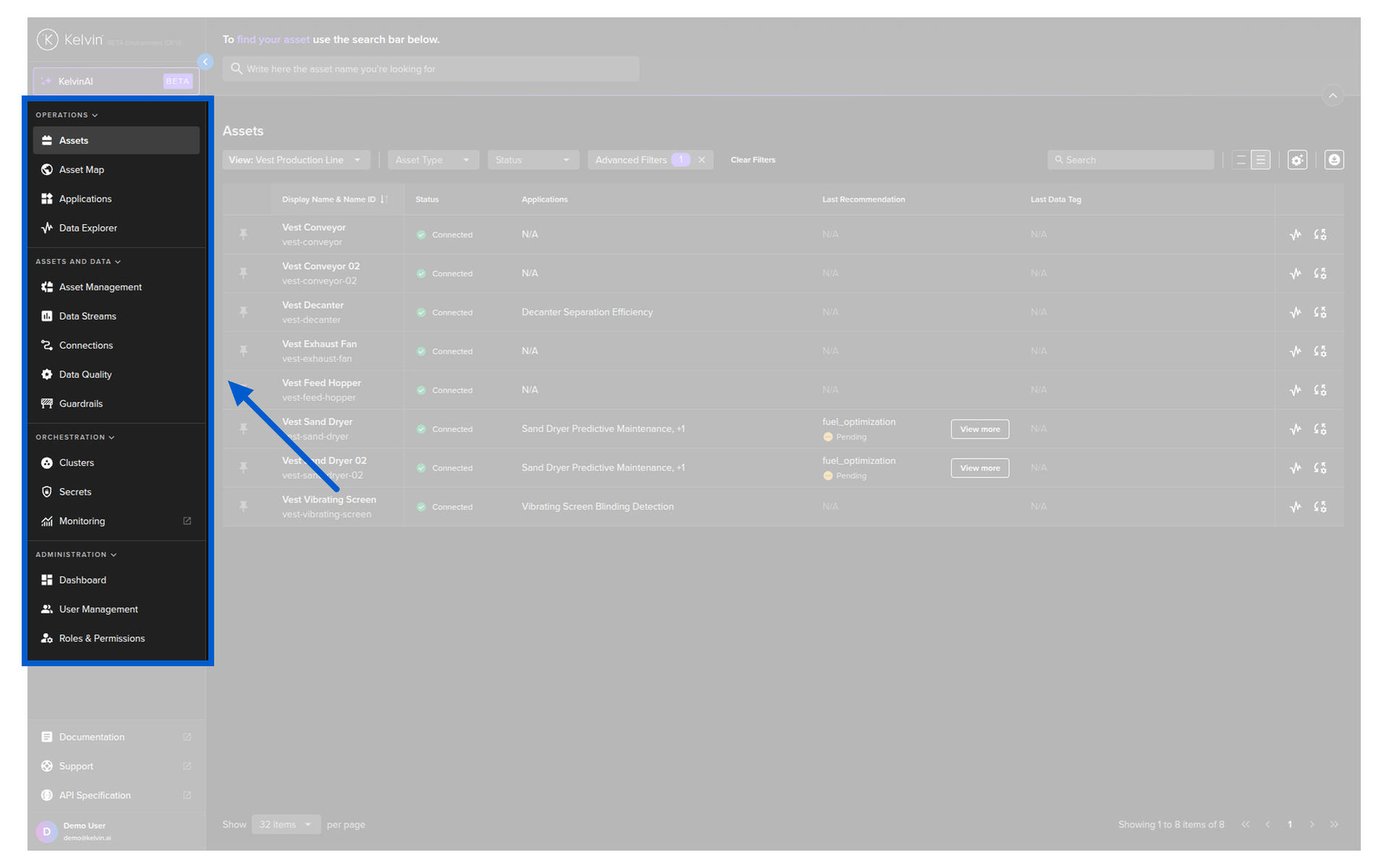Screen dimensions: 1389x868
Task: Click the Clear Filters link
Action: click(x=752, y=160)
